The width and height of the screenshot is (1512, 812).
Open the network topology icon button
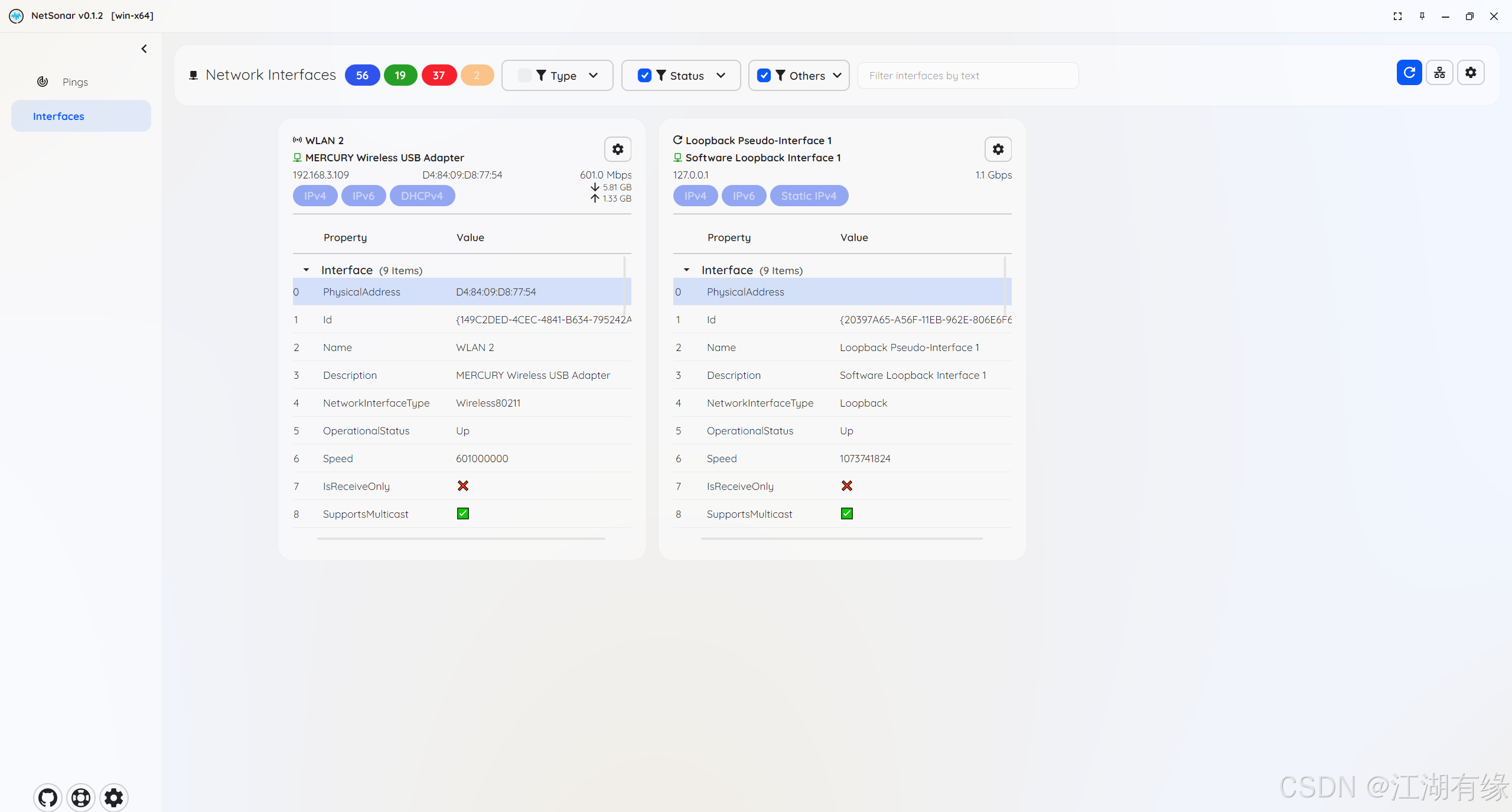(1439, 73)
